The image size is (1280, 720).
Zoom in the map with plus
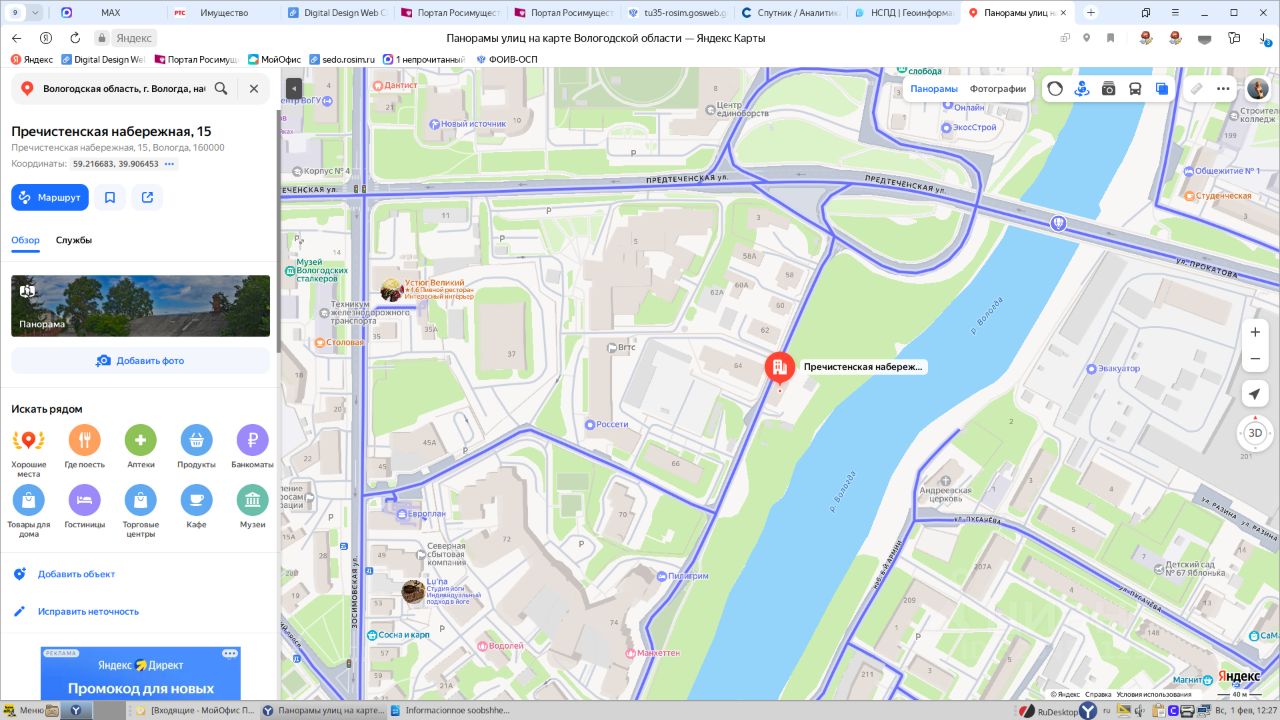[x=1256, y=332]
